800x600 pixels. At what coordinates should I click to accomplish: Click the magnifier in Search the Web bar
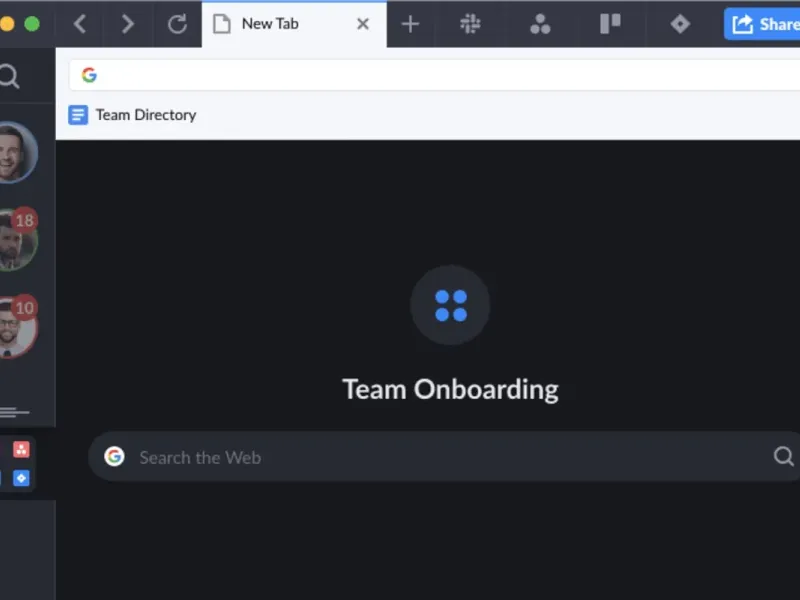pos(783,457)
